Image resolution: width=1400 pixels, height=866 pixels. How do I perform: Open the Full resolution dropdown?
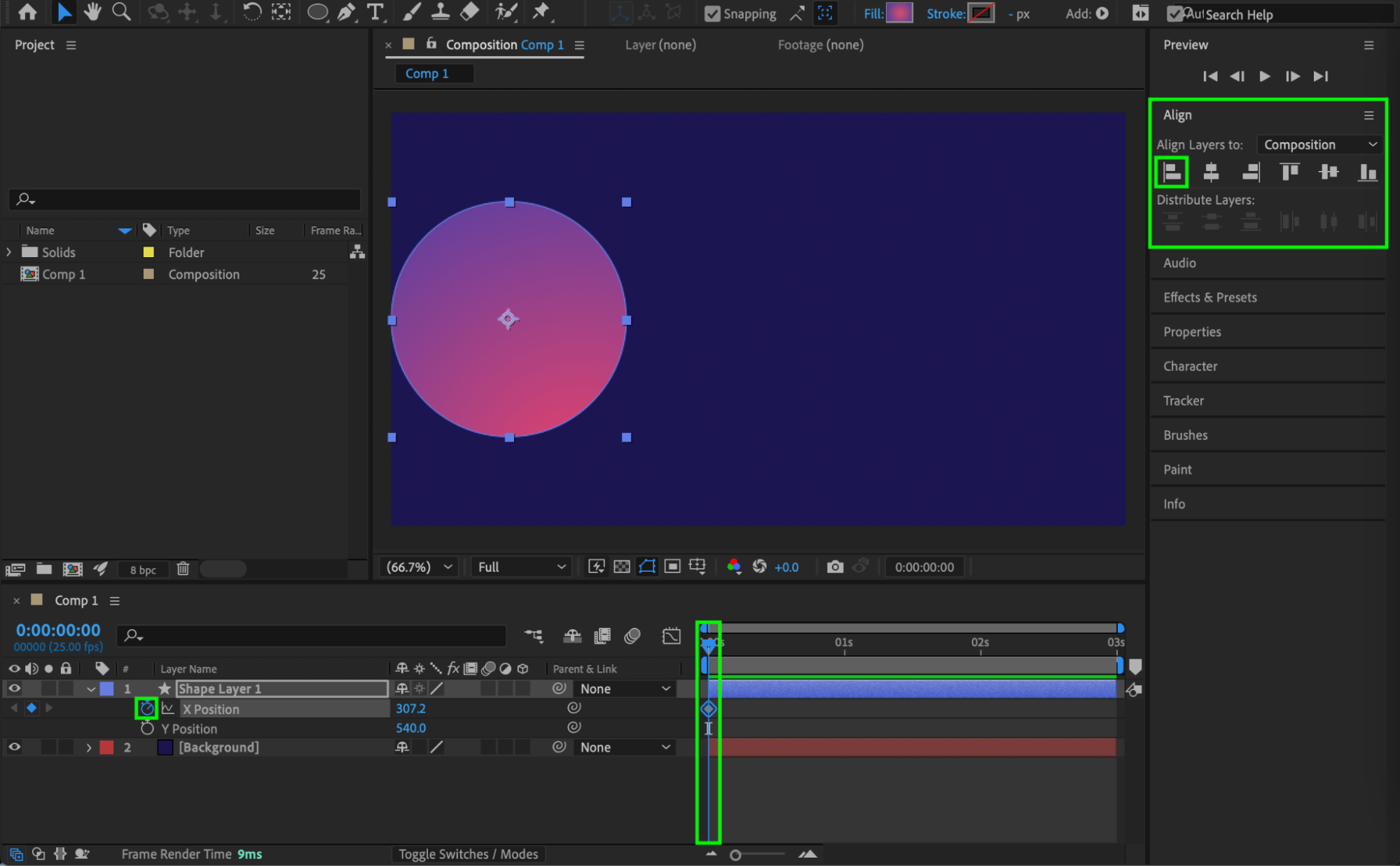pyautogui.click(x=521, y=567)
